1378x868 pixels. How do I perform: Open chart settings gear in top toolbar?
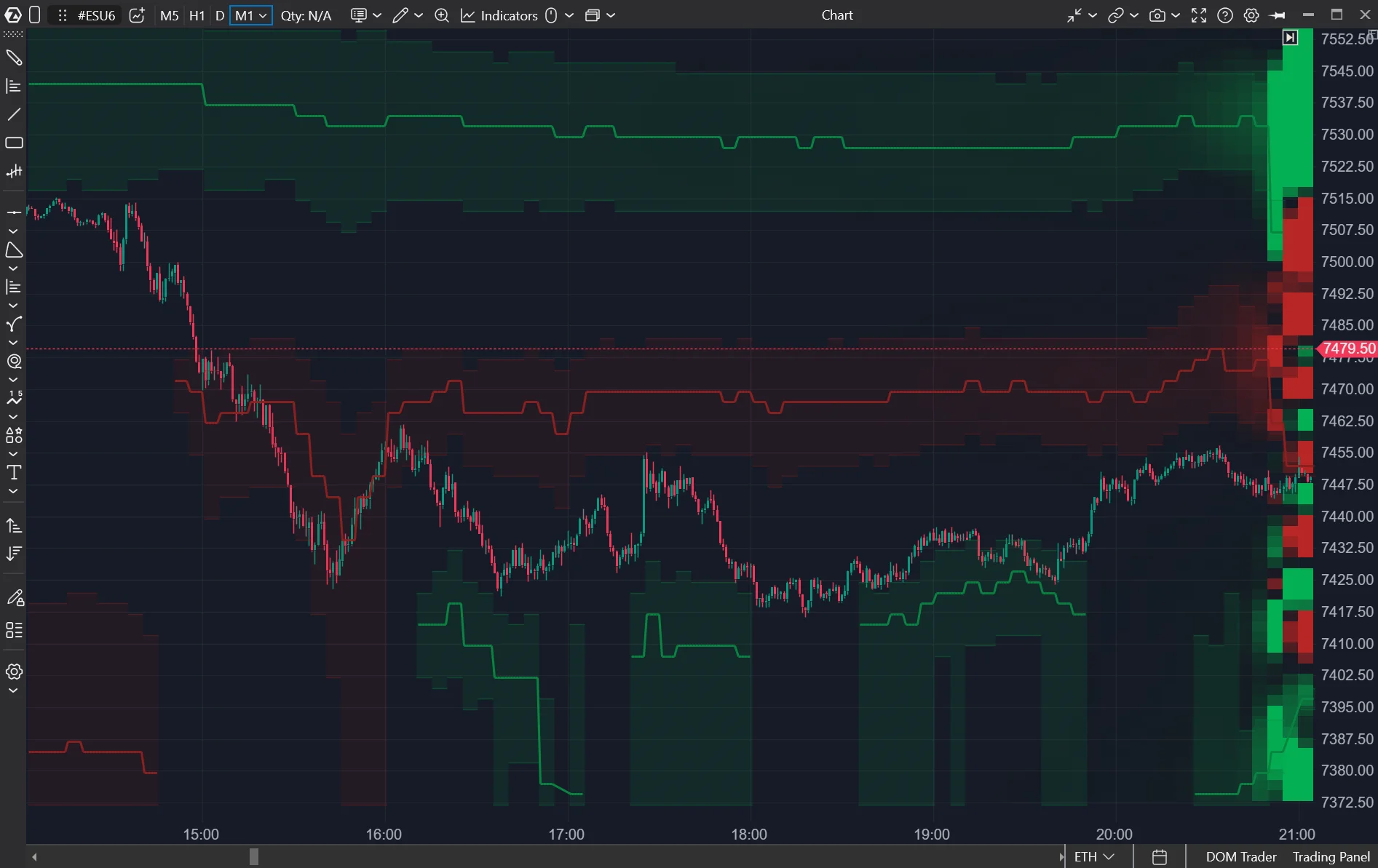1251,15
